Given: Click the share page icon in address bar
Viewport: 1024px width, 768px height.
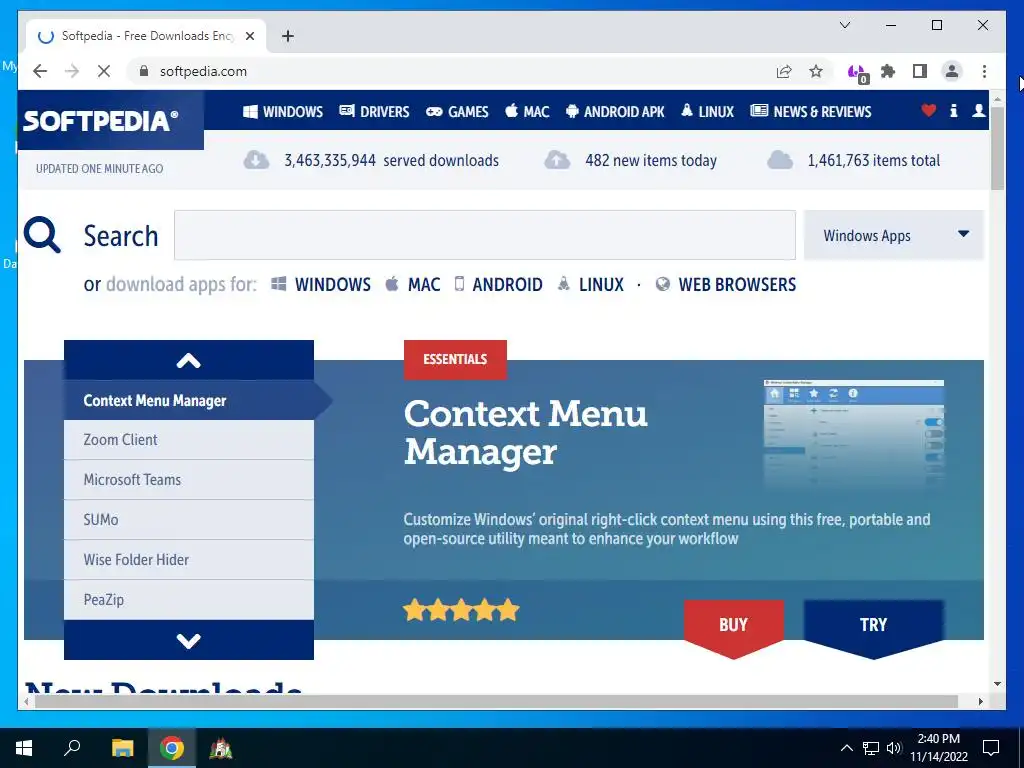Looking at the screenshot, I should (784, 71).
